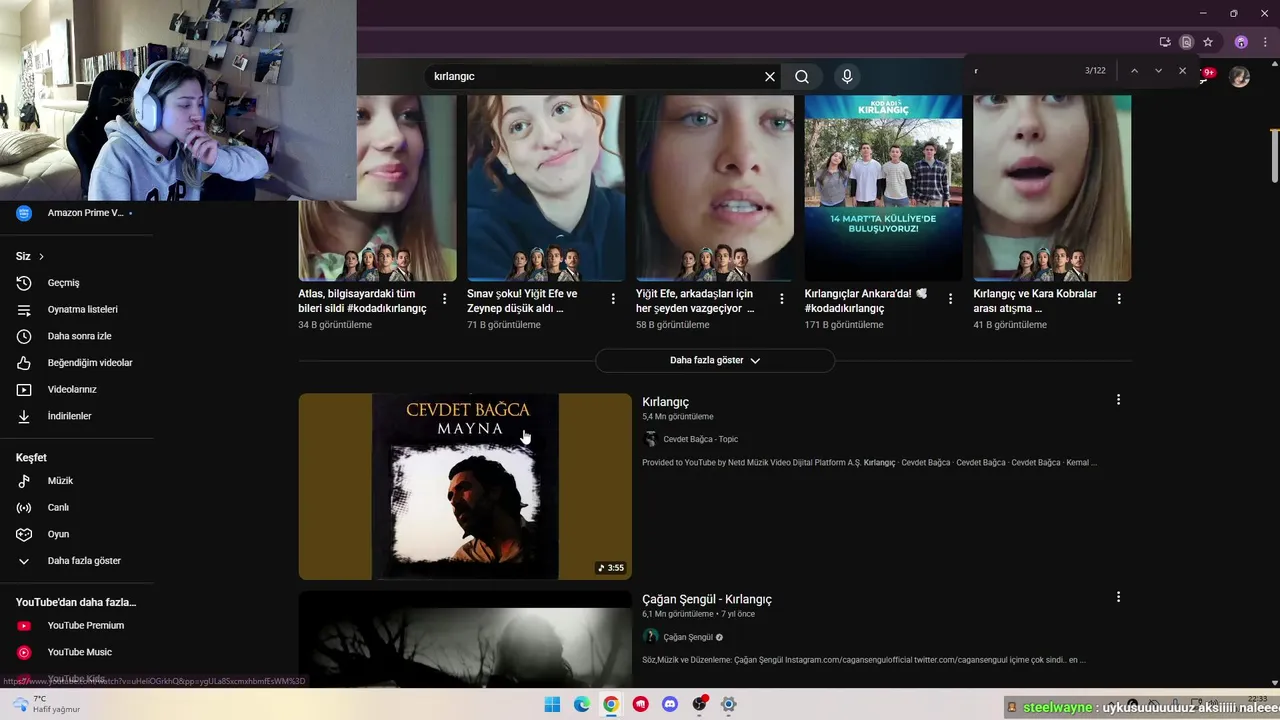
Task: Click in the YouTube search box
Action: (595, 76)
